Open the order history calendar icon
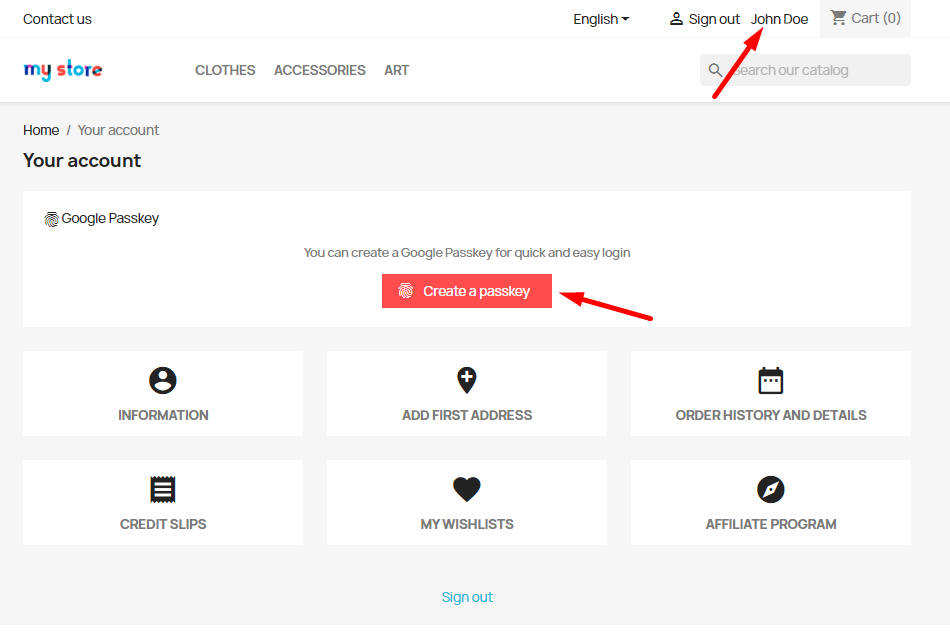The image size is (950, 641). [x=771, y=380]
